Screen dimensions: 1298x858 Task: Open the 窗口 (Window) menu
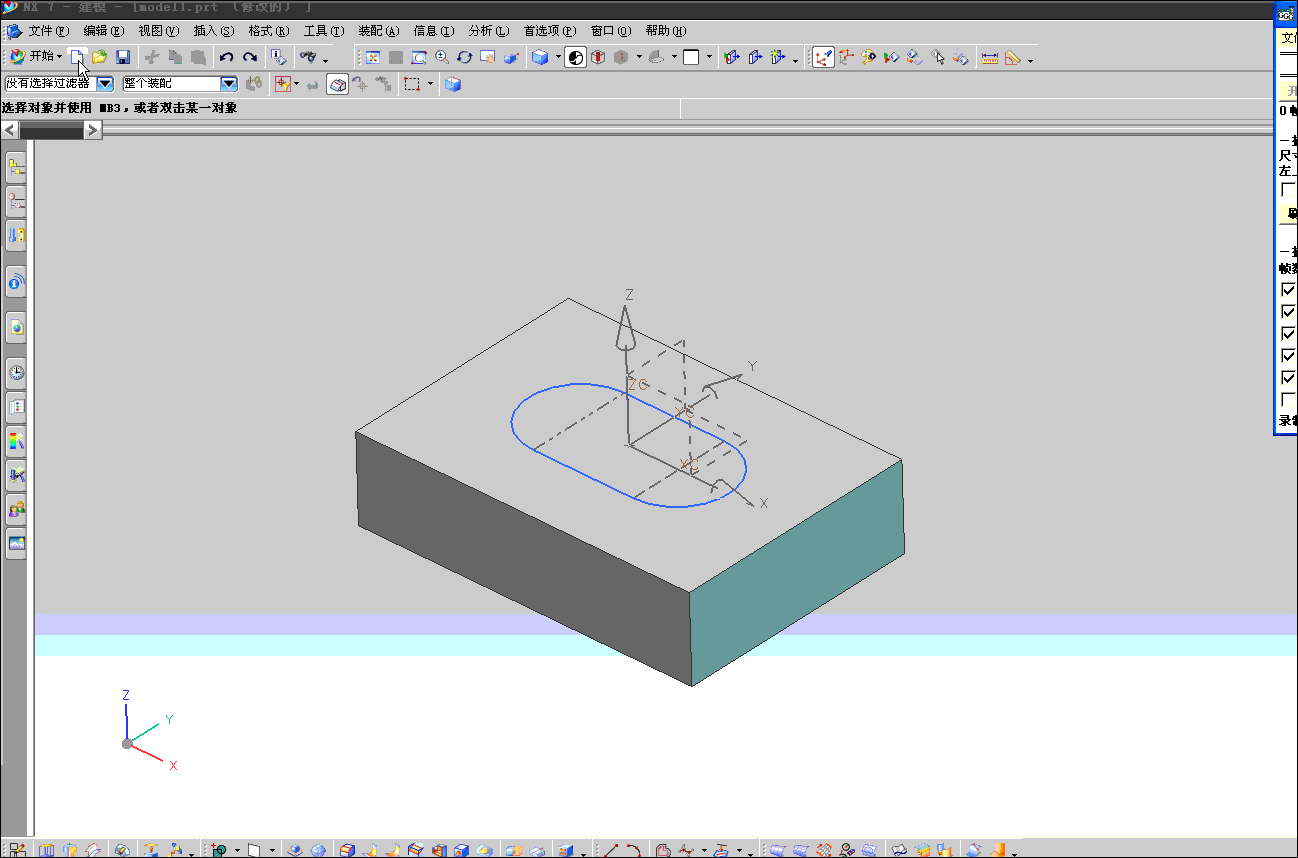[611, 31]
